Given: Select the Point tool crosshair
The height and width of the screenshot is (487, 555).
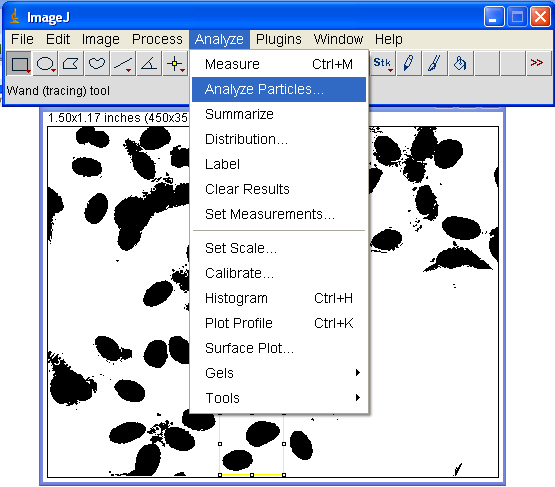Looking at the screenshot, I should coord(175,64).
